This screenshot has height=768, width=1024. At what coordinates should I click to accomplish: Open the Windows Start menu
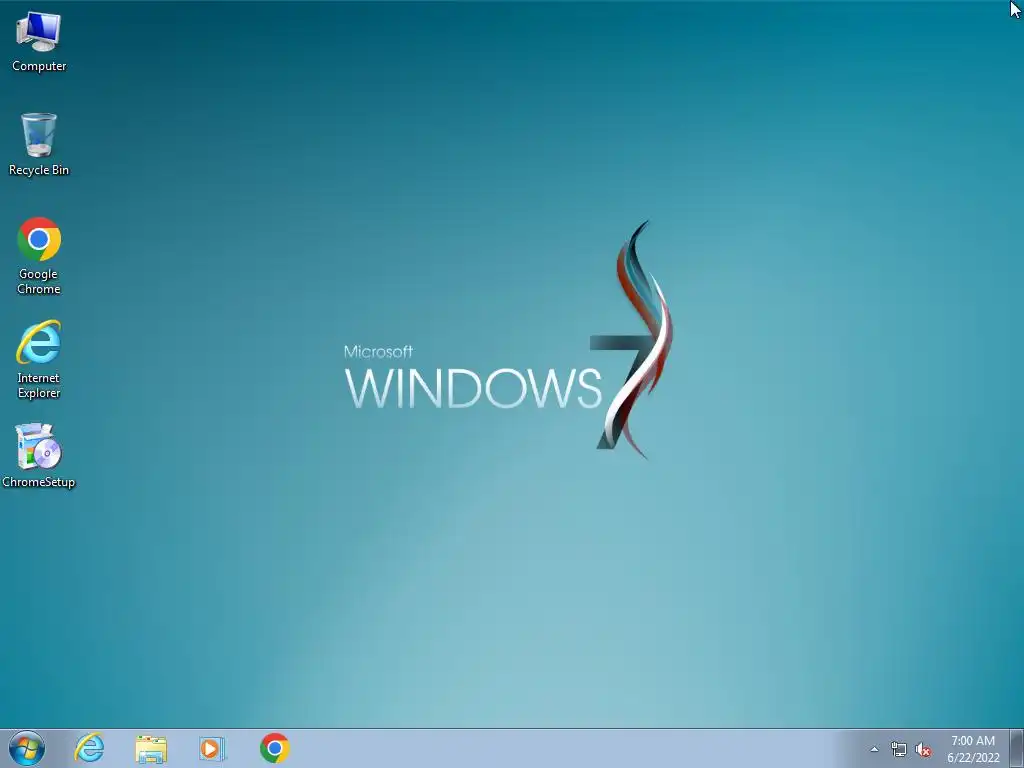[x=27, y=748]
